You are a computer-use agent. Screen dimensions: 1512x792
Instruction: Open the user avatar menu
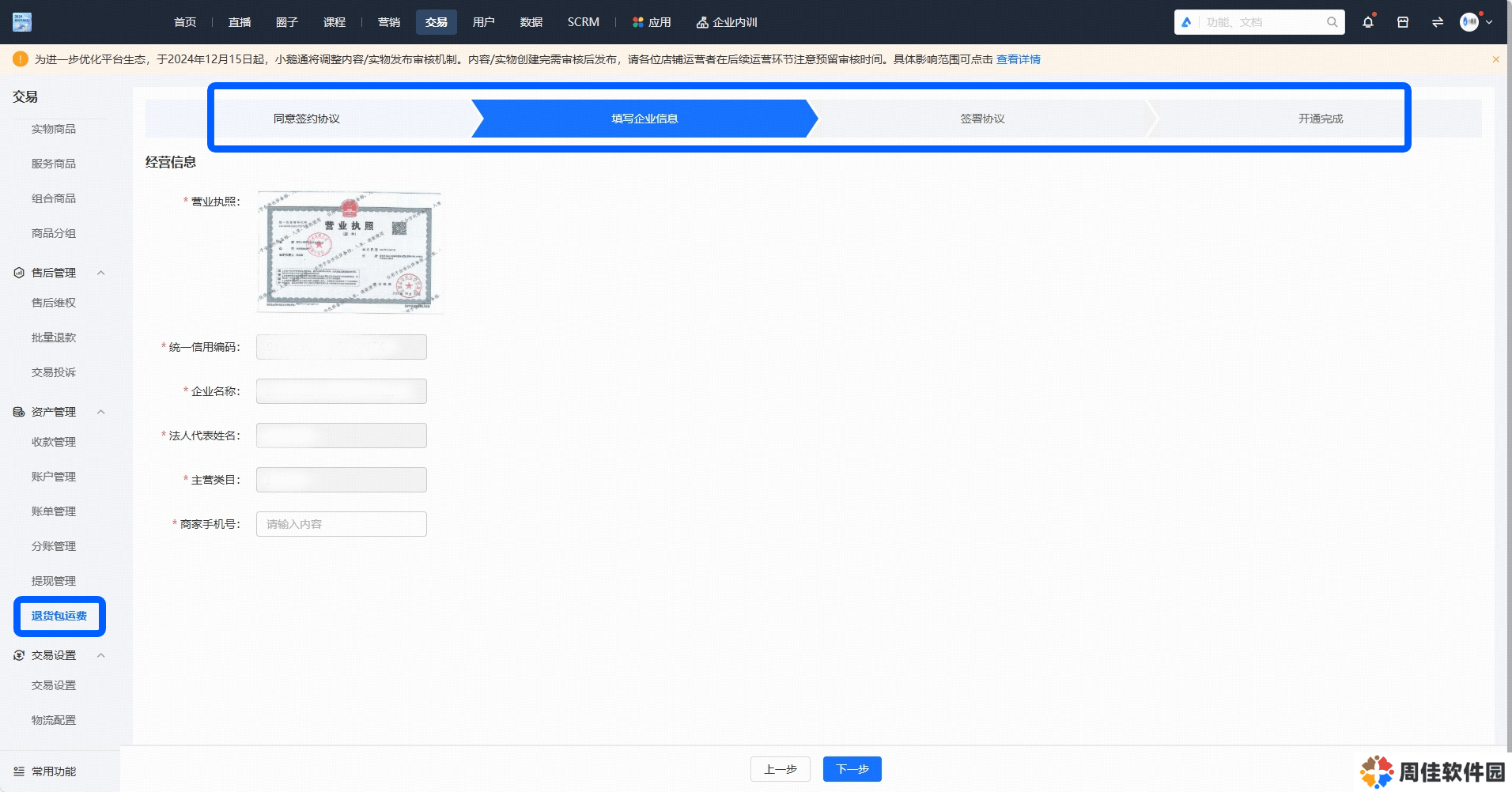1469,22
